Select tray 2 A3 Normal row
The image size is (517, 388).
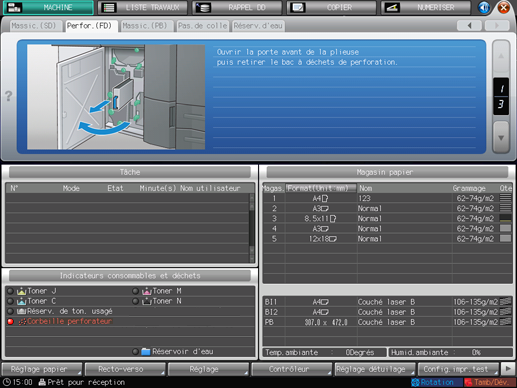[387, 208]
